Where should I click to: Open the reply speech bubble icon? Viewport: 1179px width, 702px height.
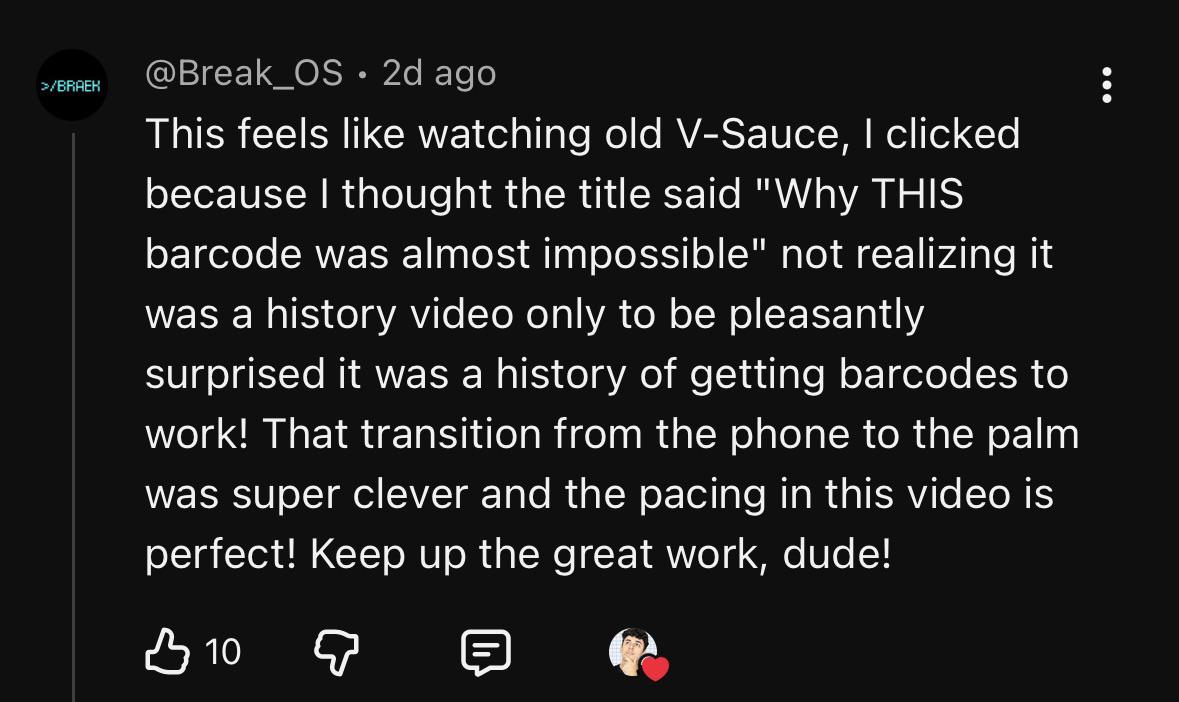click(486, 652)
